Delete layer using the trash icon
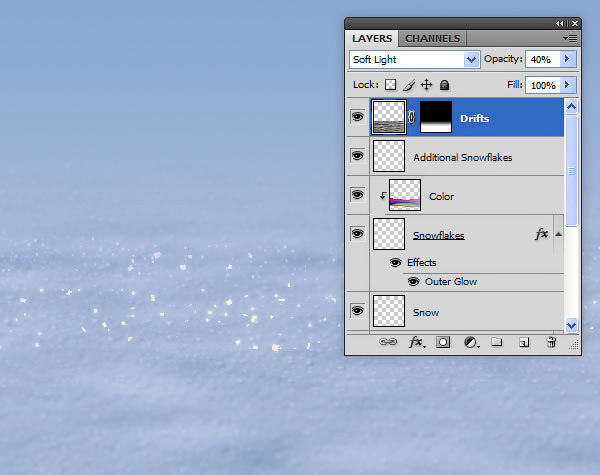 click(x=551, y=342)
